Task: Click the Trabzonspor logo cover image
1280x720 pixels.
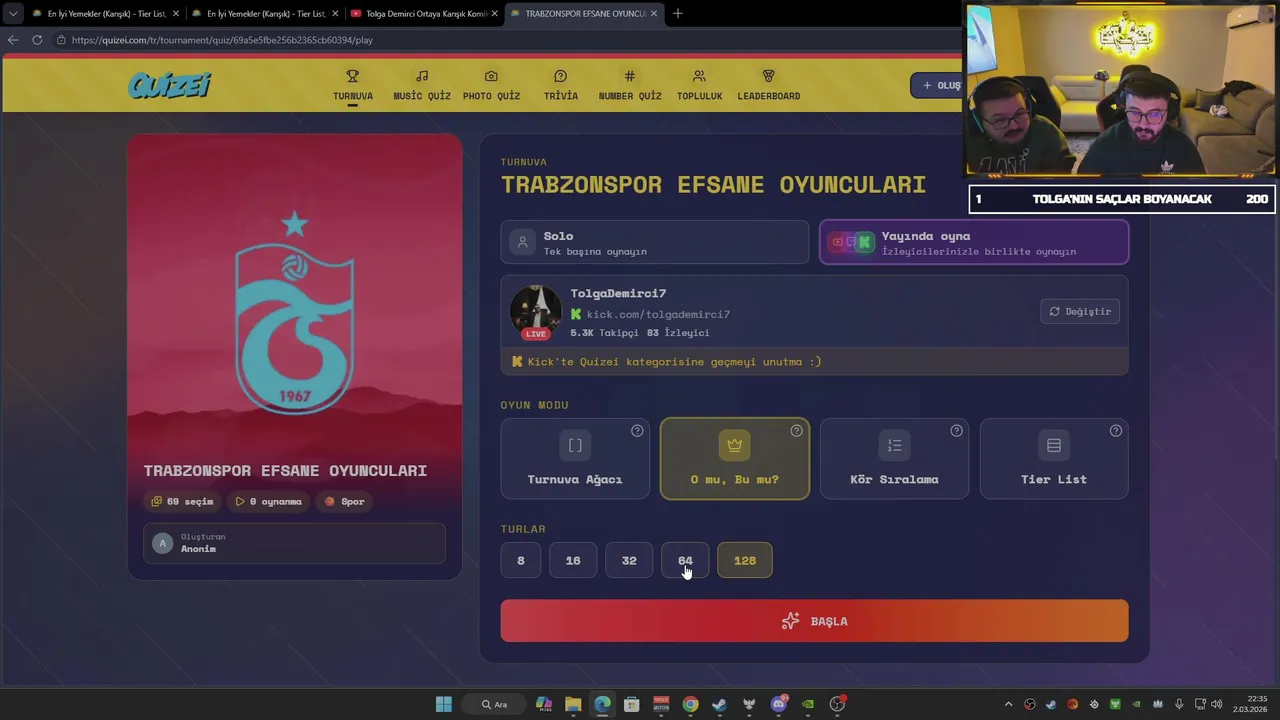Action: pos(295,312)
